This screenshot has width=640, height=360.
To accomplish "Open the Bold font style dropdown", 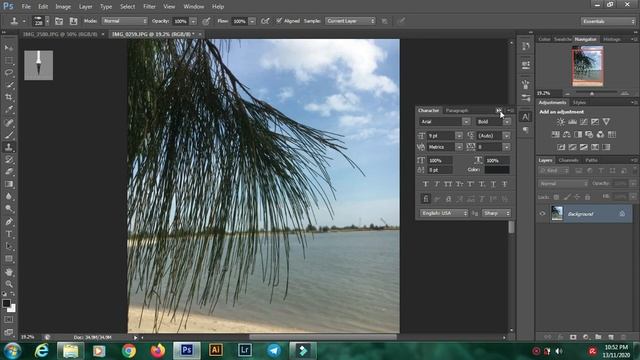I will [507, 122].
